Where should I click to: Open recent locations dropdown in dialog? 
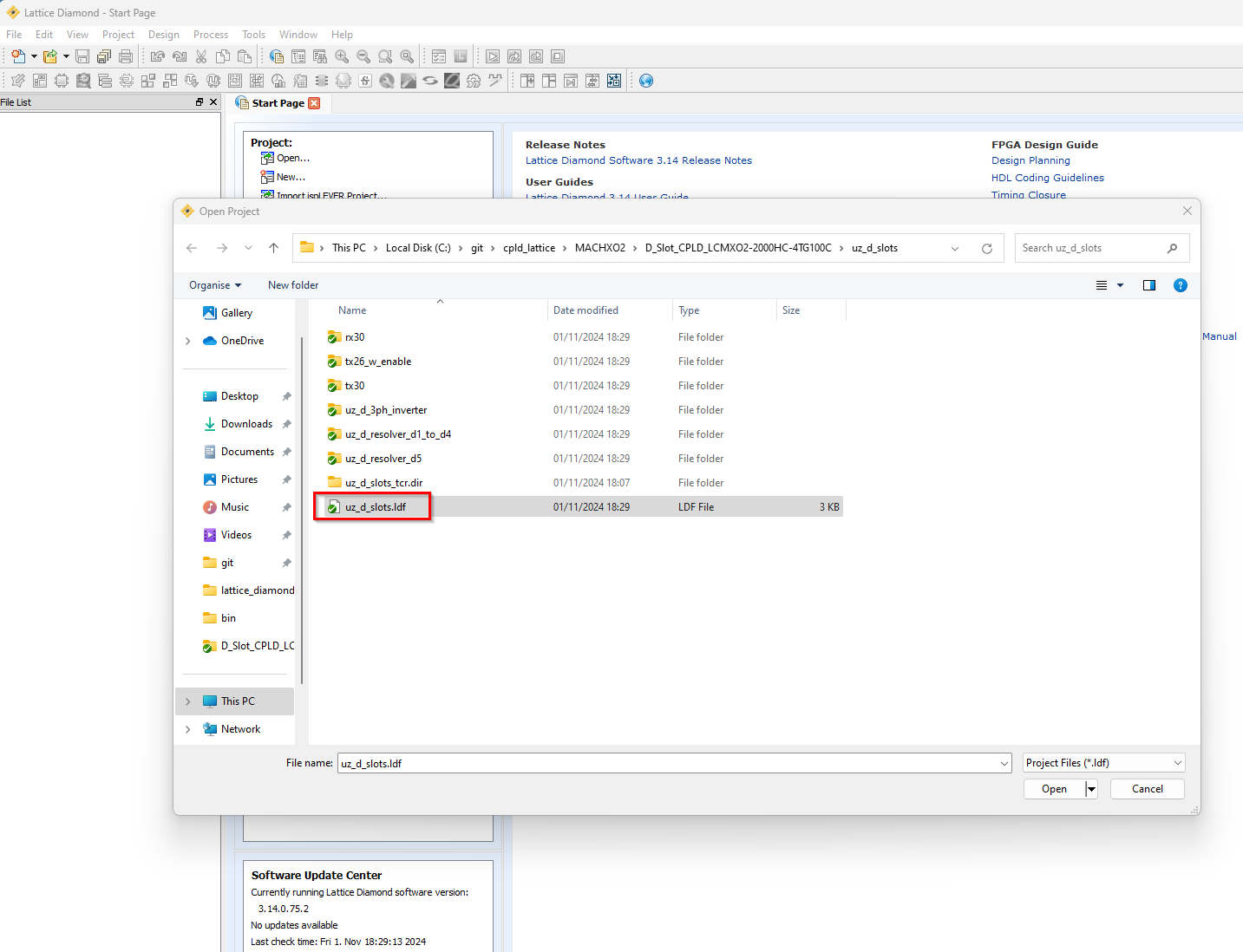248,248
